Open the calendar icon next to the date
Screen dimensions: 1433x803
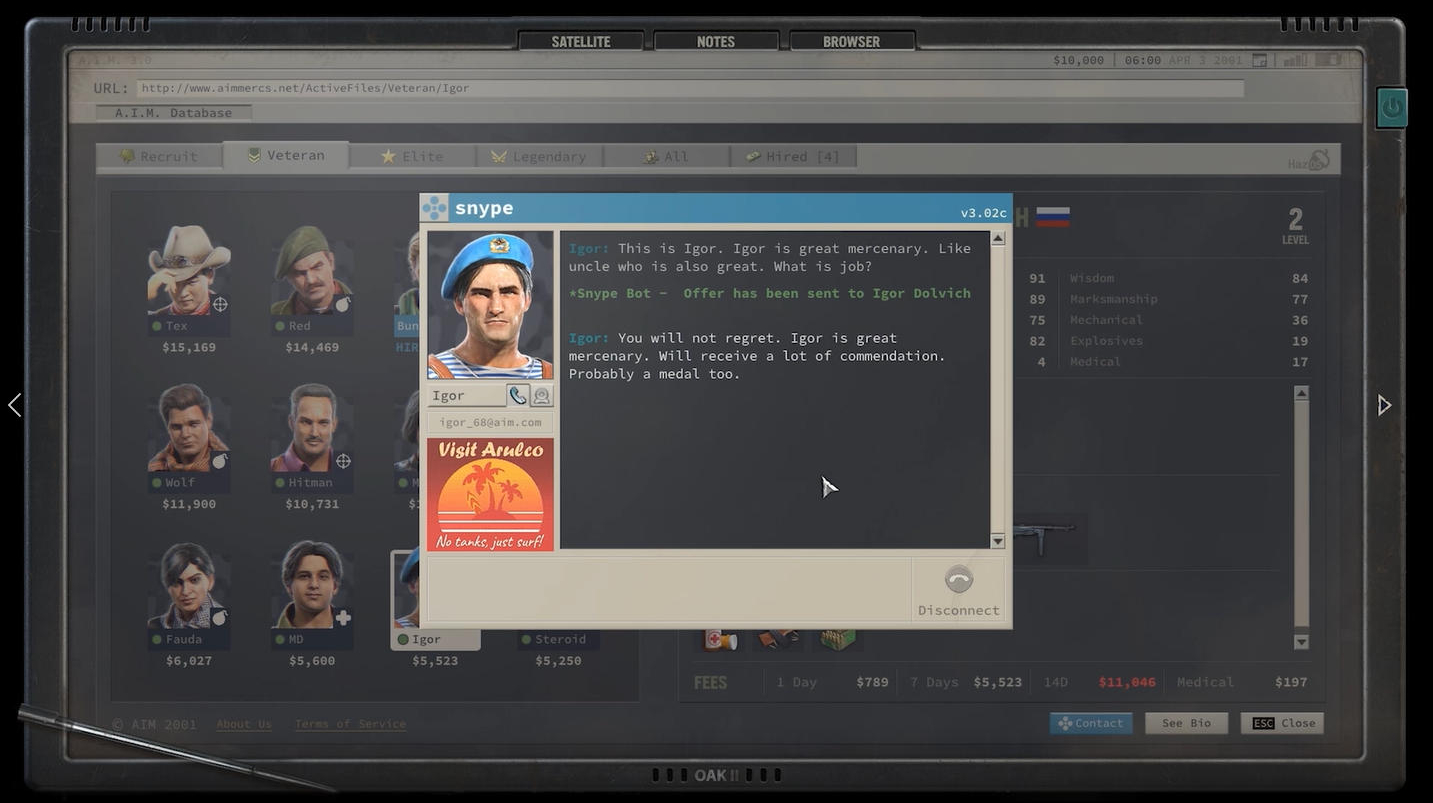1260,60
